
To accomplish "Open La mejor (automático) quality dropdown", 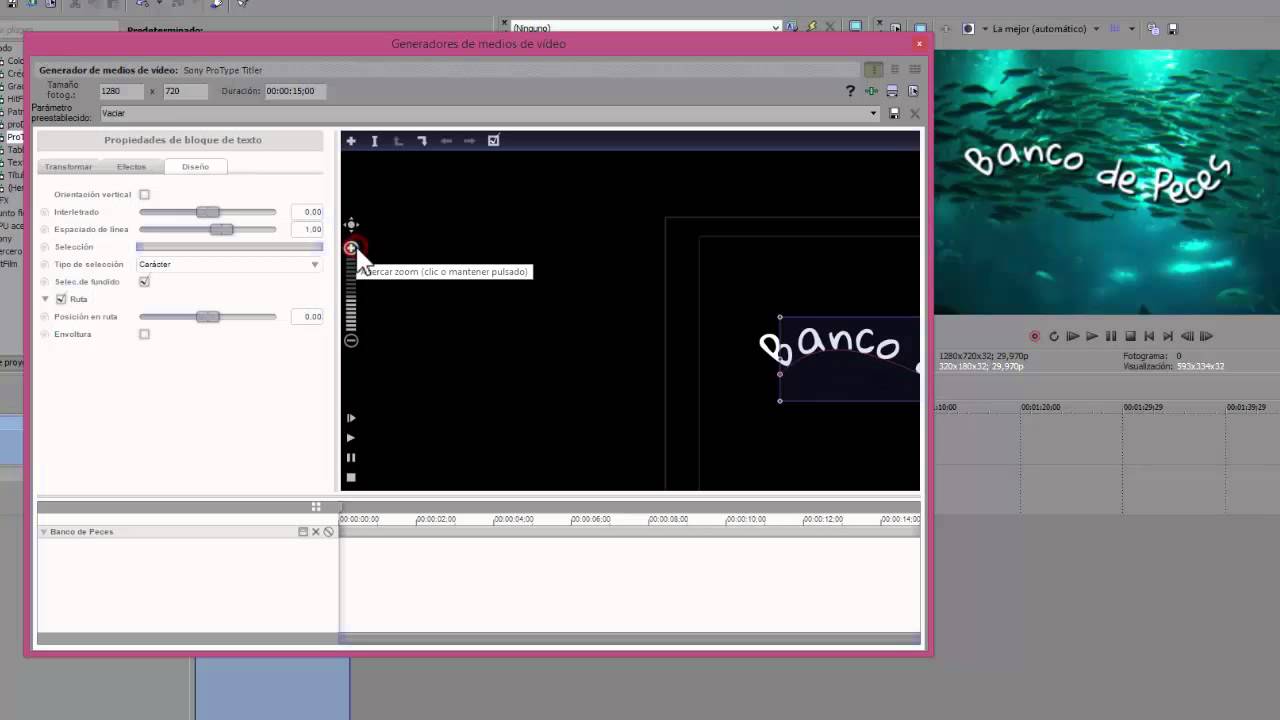I will pos(1046,29).
